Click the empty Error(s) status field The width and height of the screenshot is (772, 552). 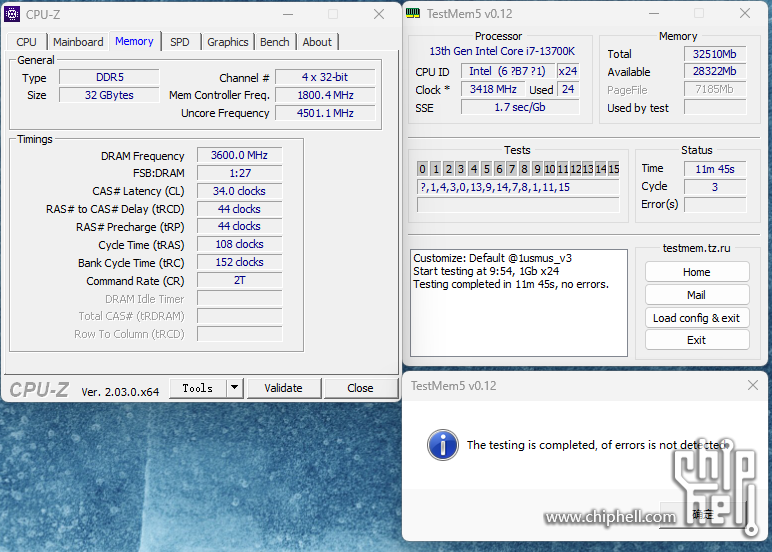[x=715, y=205]
